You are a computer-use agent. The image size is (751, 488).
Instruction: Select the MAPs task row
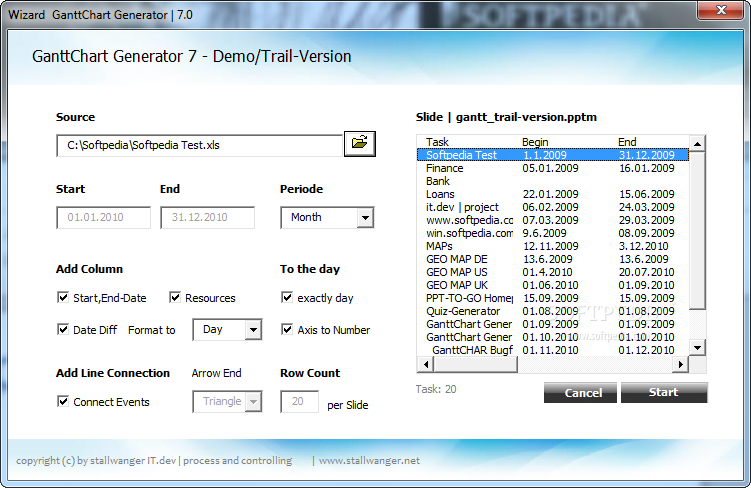[x=553, y=246]
